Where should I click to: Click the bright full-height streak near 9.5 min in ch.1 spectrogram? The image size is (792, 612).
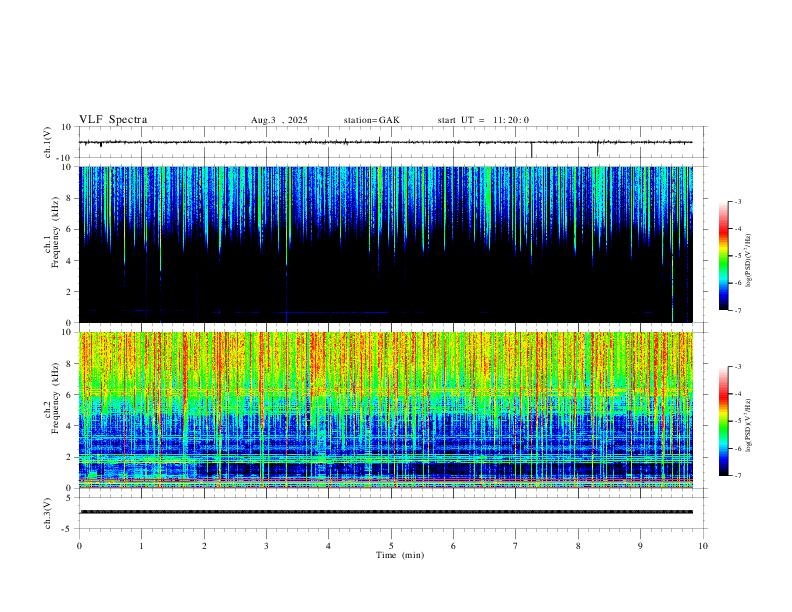pos(672,247)
